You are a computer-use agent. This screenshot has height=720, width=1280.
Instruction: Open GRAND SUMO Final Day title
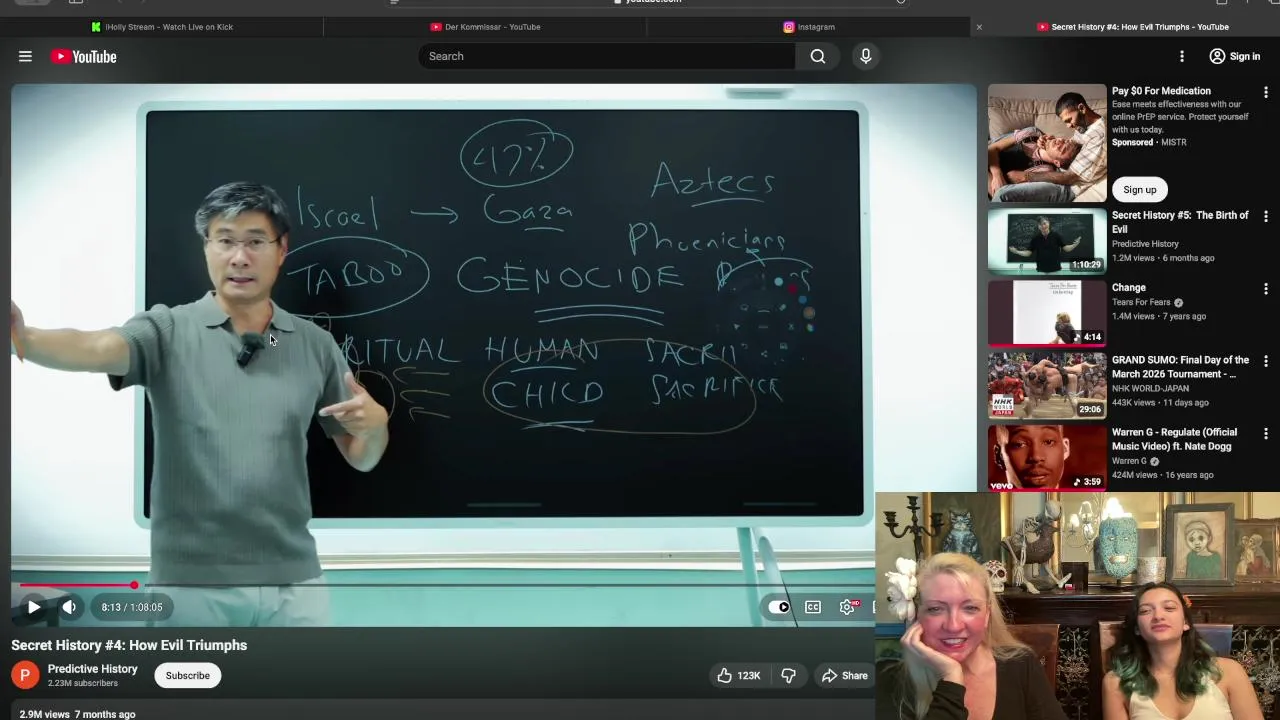pos(1180,367)
